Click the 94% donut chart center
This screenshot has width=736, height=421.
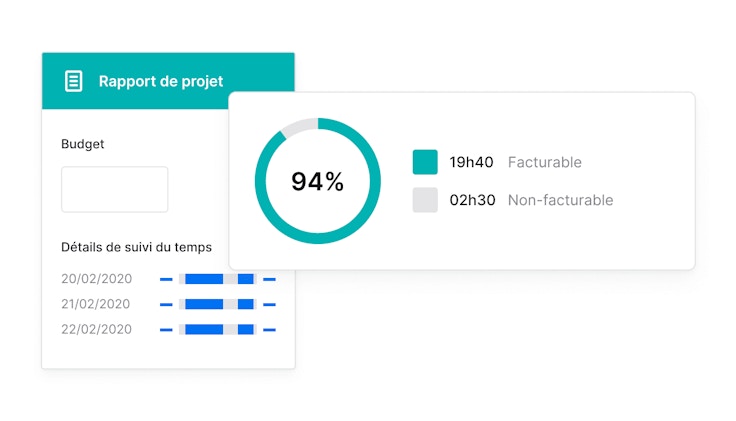coord(317,182)
